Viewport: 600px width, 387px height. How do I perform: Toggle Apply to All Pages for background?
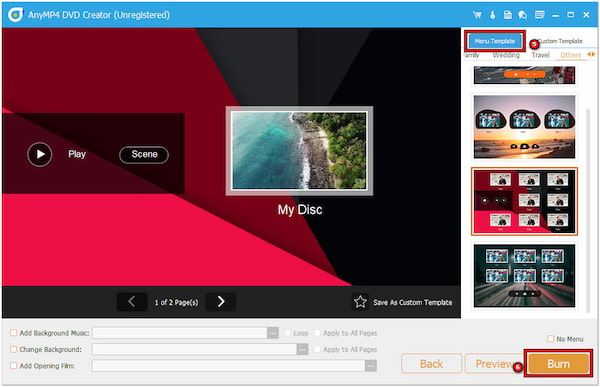(317, 349)
